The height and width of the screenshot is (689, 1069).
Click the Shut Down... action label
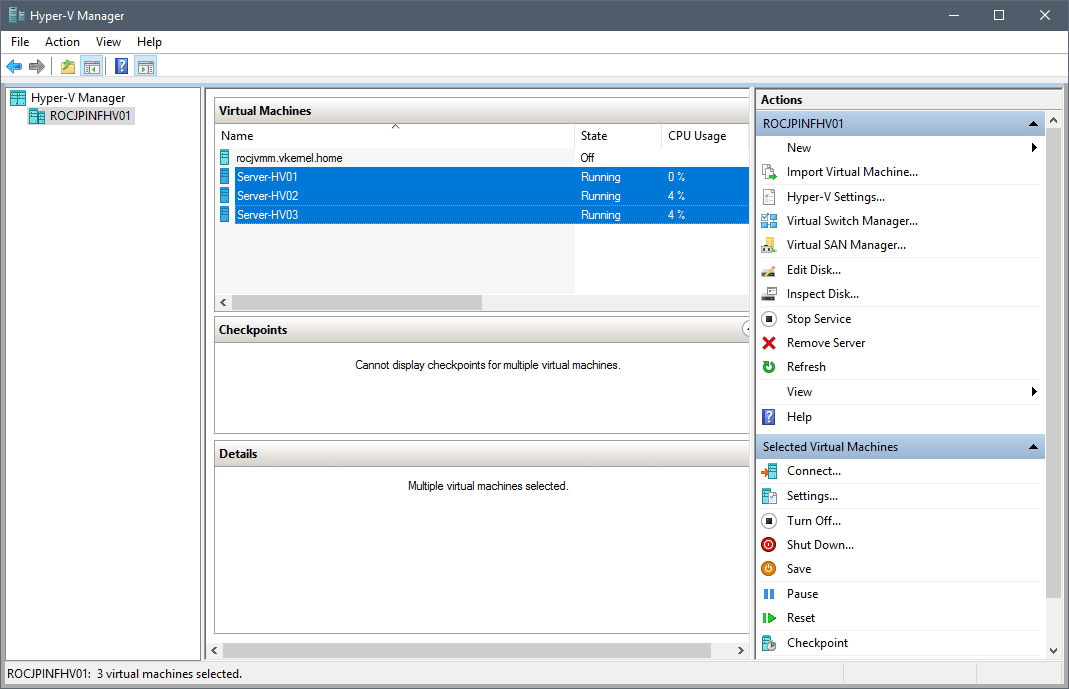(820, 545)
